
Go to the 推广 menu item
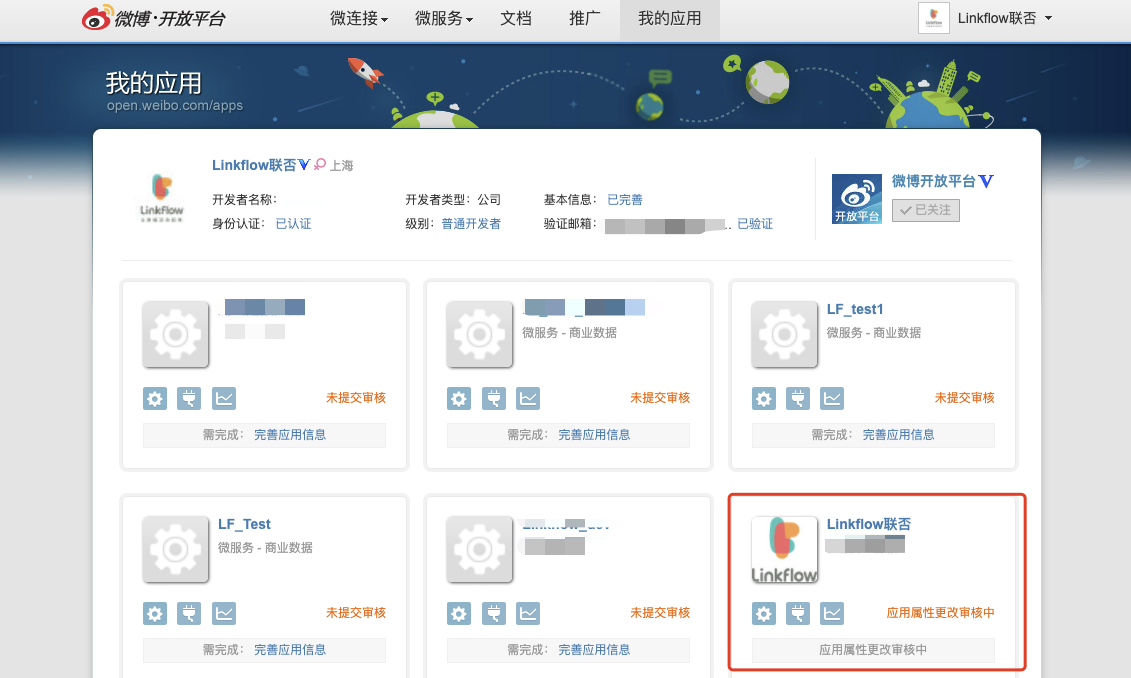[584, 19]
